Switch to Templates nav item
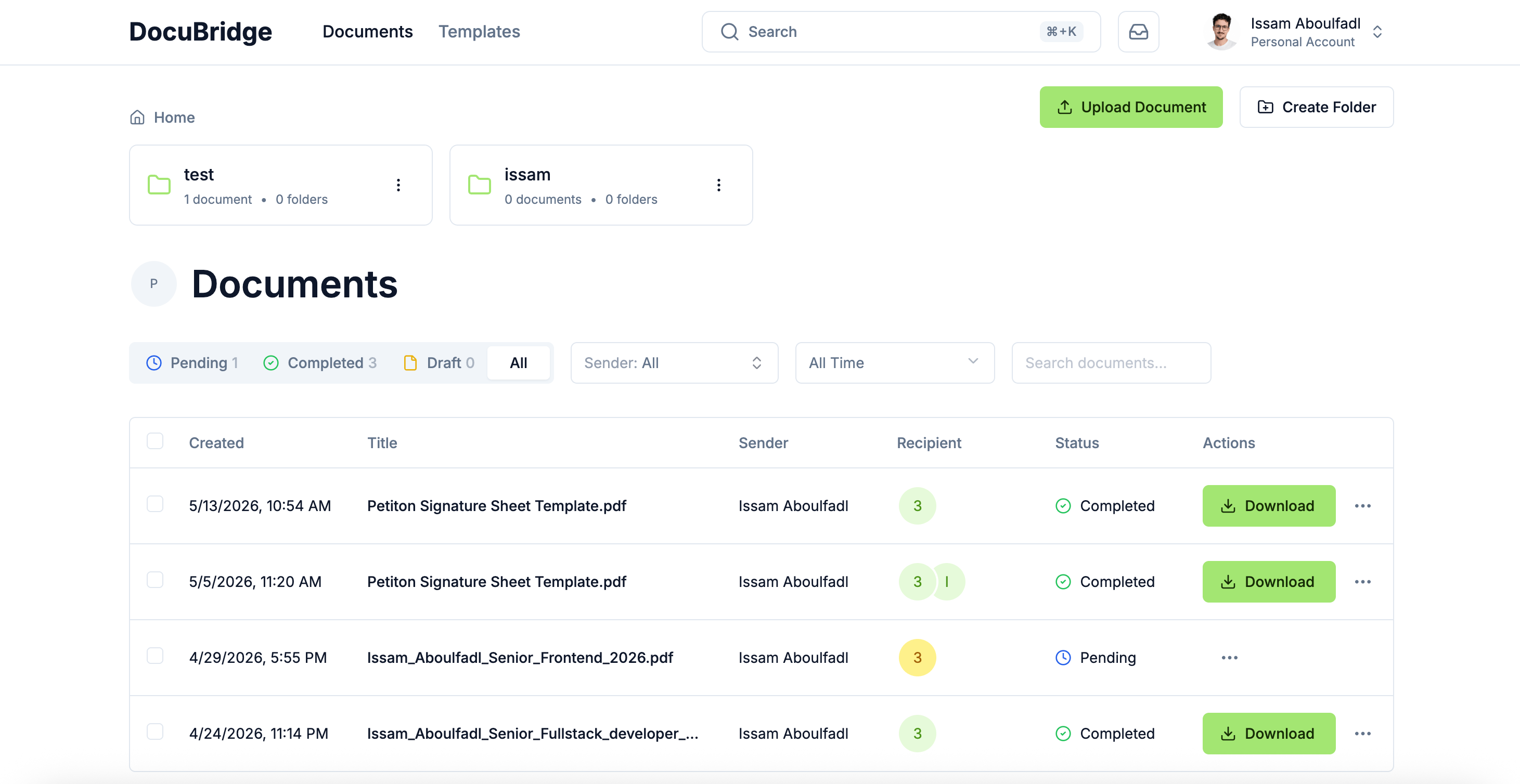Screen dimensions: 1520x784 click(x=479, y=32)
